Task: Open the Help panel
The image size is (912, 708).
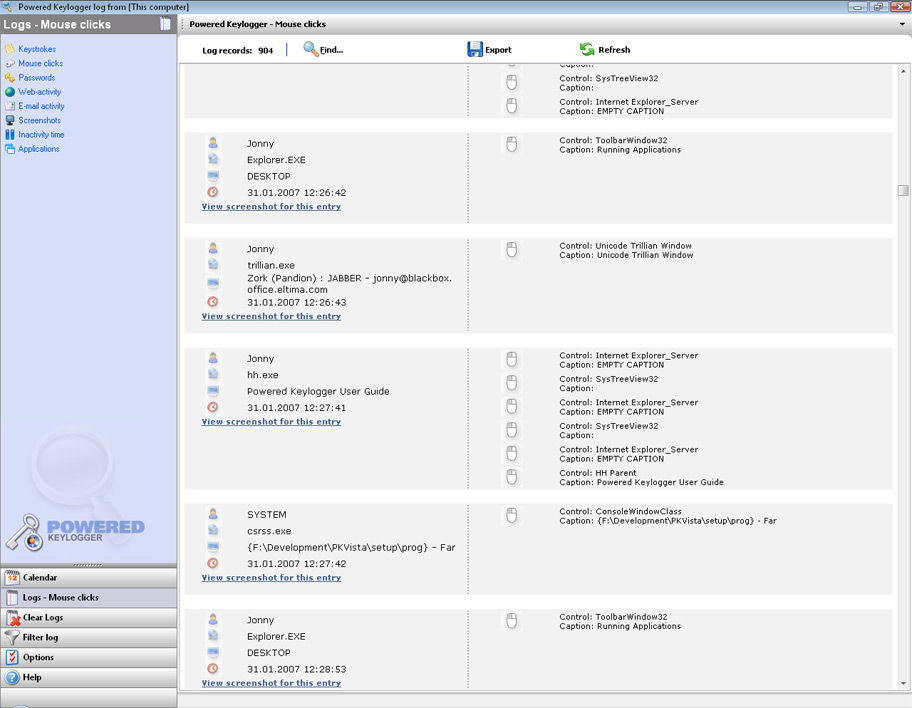Action: pyautogui.click(x=88, y=677)
